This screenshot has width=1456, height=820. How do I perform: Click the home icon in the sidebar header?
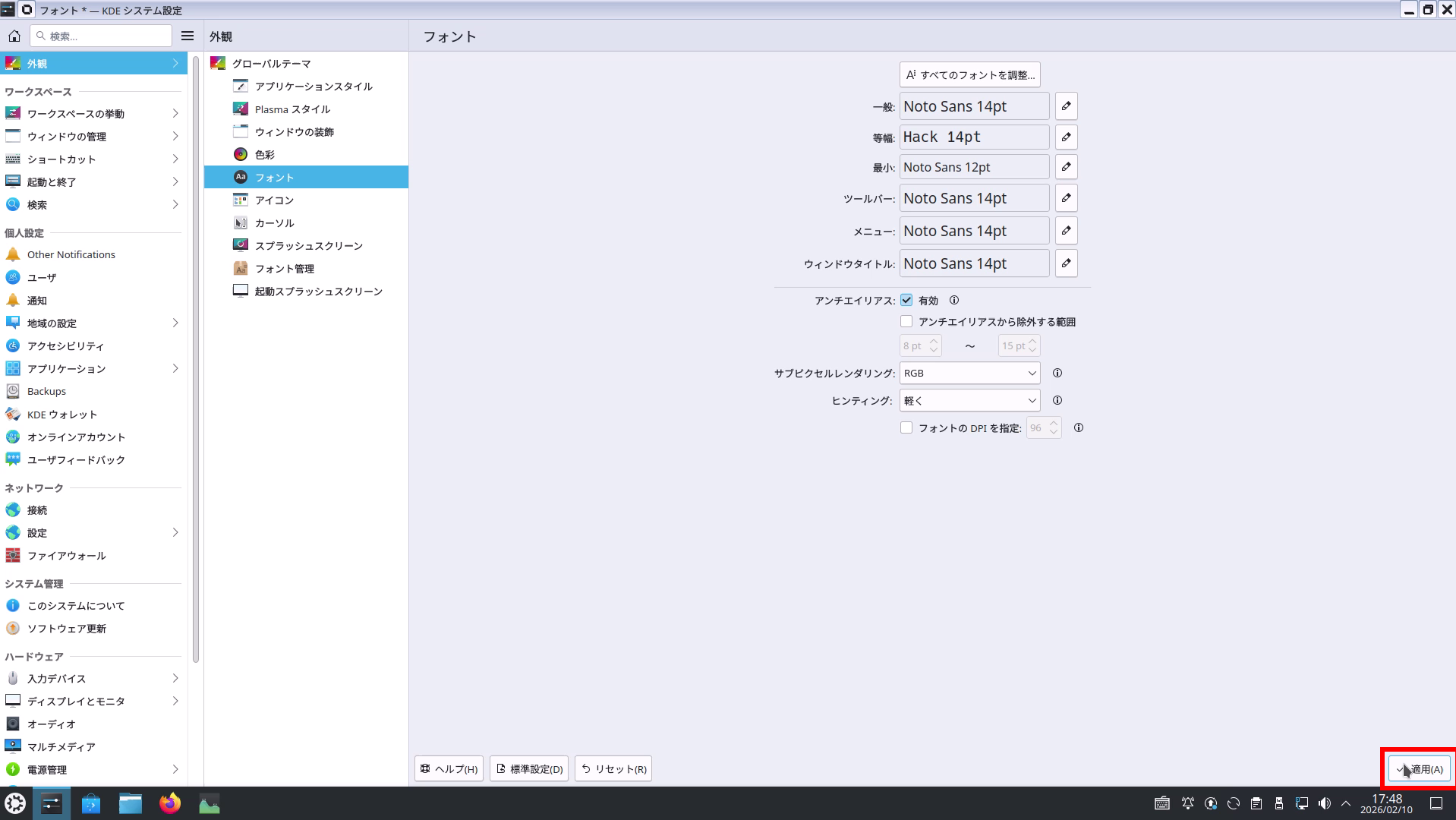pyautogui.click(x=14, y=36)
